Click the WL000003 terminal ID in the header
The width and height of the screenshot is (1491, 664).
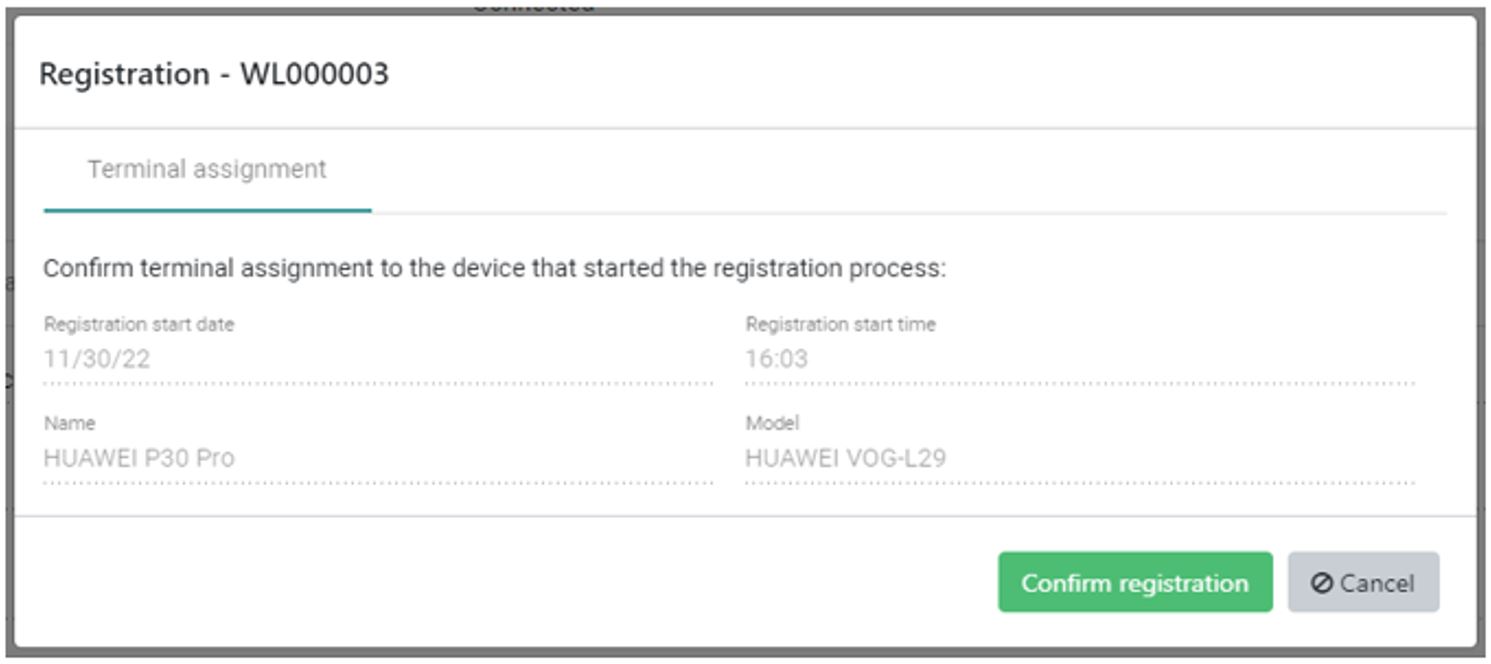tap(314, 74)
